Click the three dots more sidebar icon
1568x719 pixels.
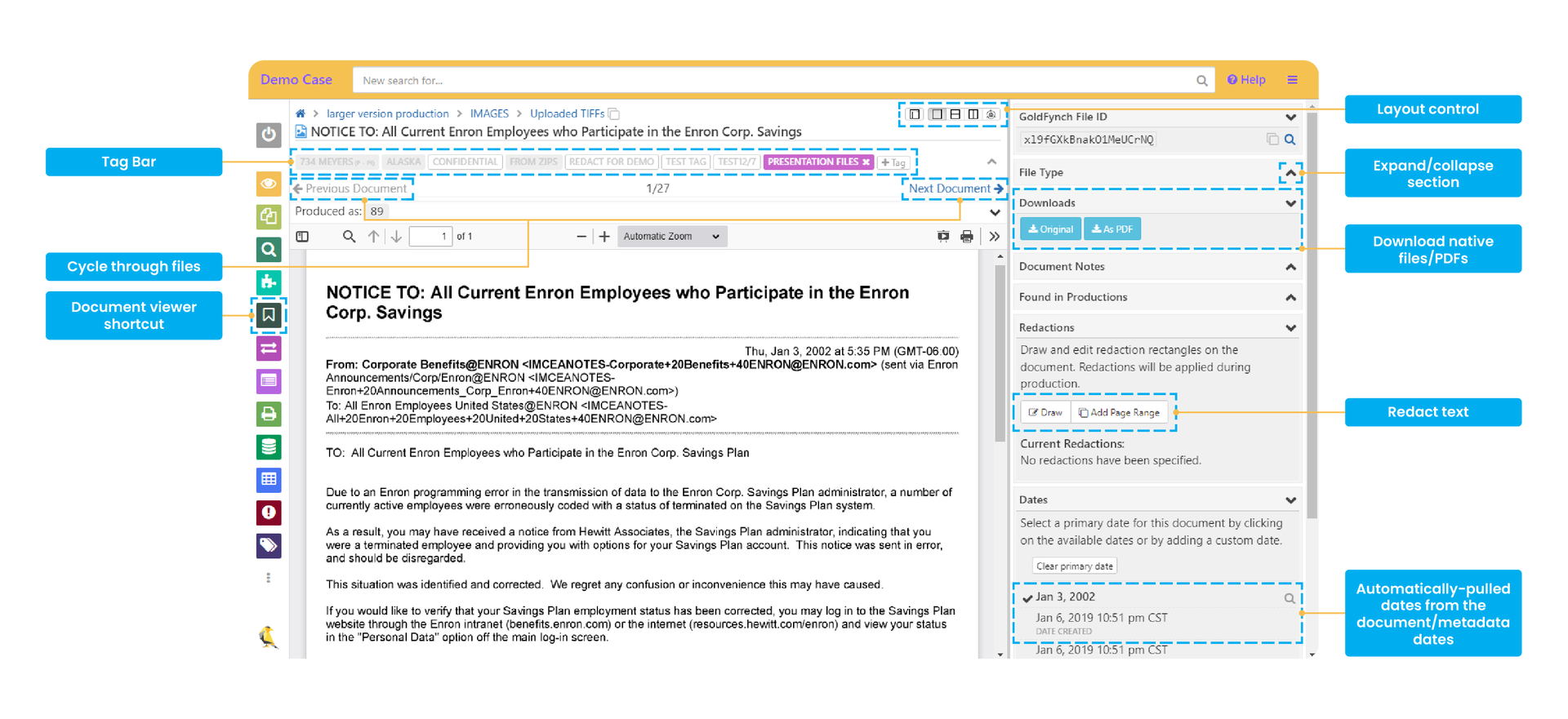[x=268, y=578]
